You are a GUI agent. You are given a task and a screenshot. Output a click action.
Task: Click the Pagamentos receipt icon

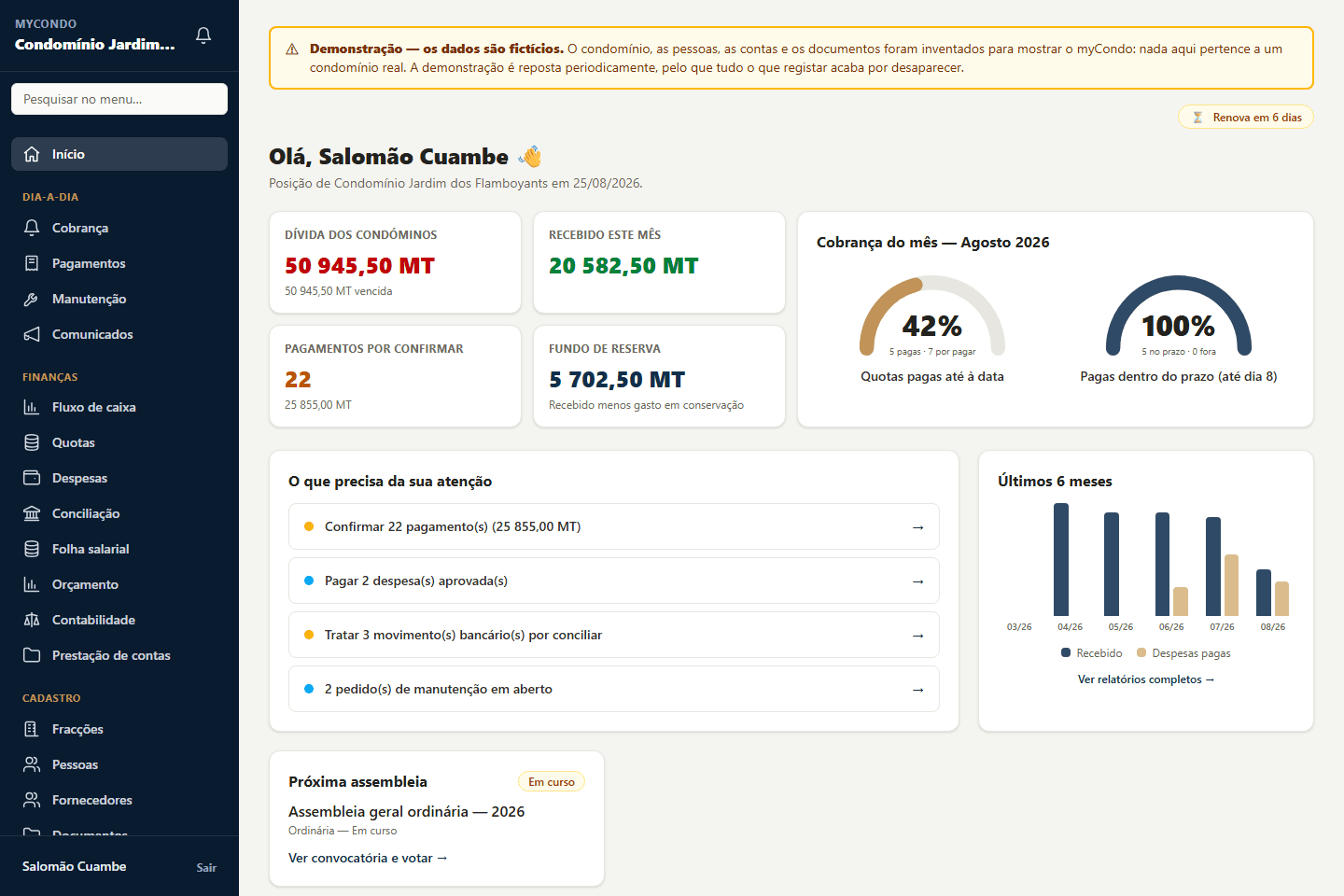32,263
